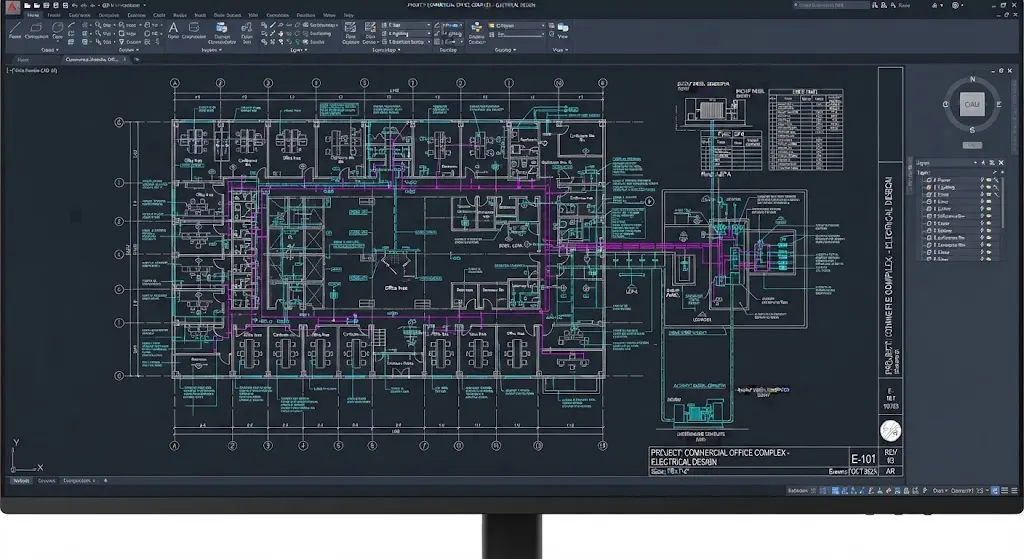Click the search box in title bar

pyautogui.click(x=831, y=5)
